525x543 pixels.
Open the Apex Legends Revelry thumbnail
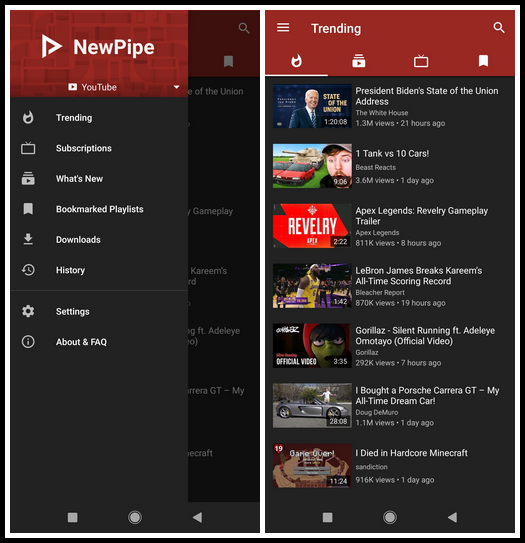click(x=312, y=226)
